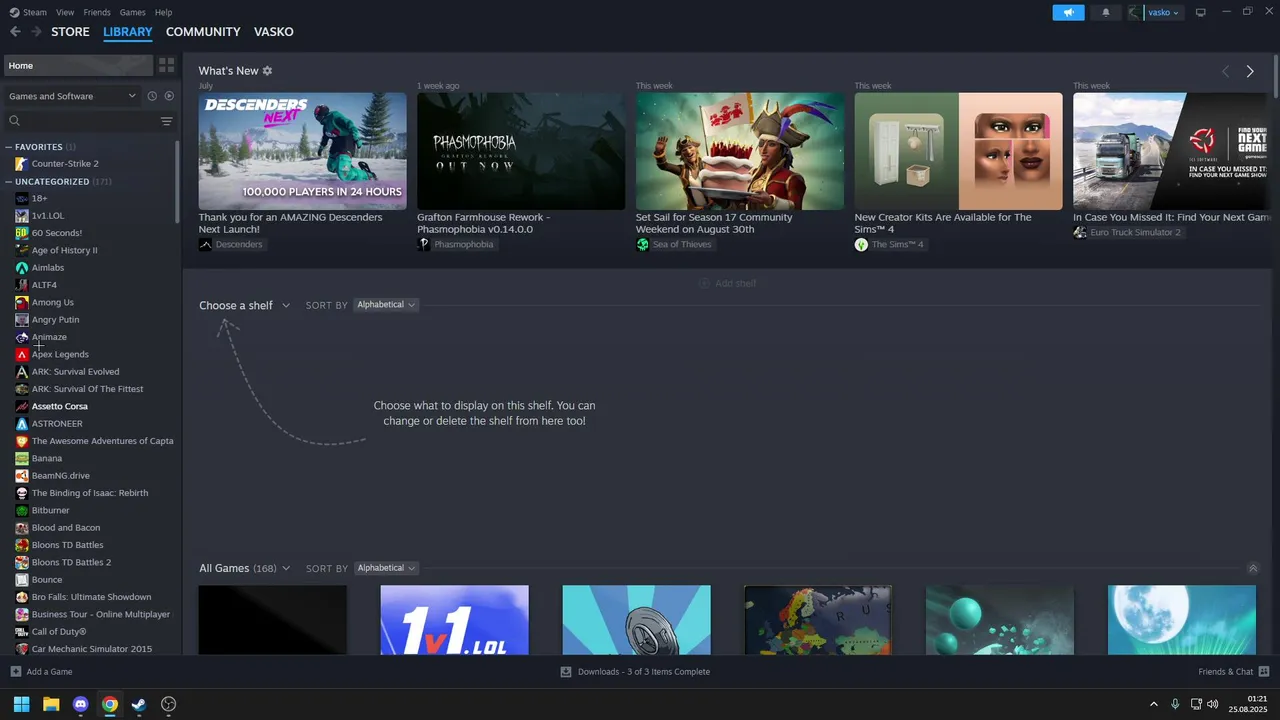Screen dimensions: 1280x720
Task: Open New Creator Kits Sims 4 news
Action: [943, 223]
